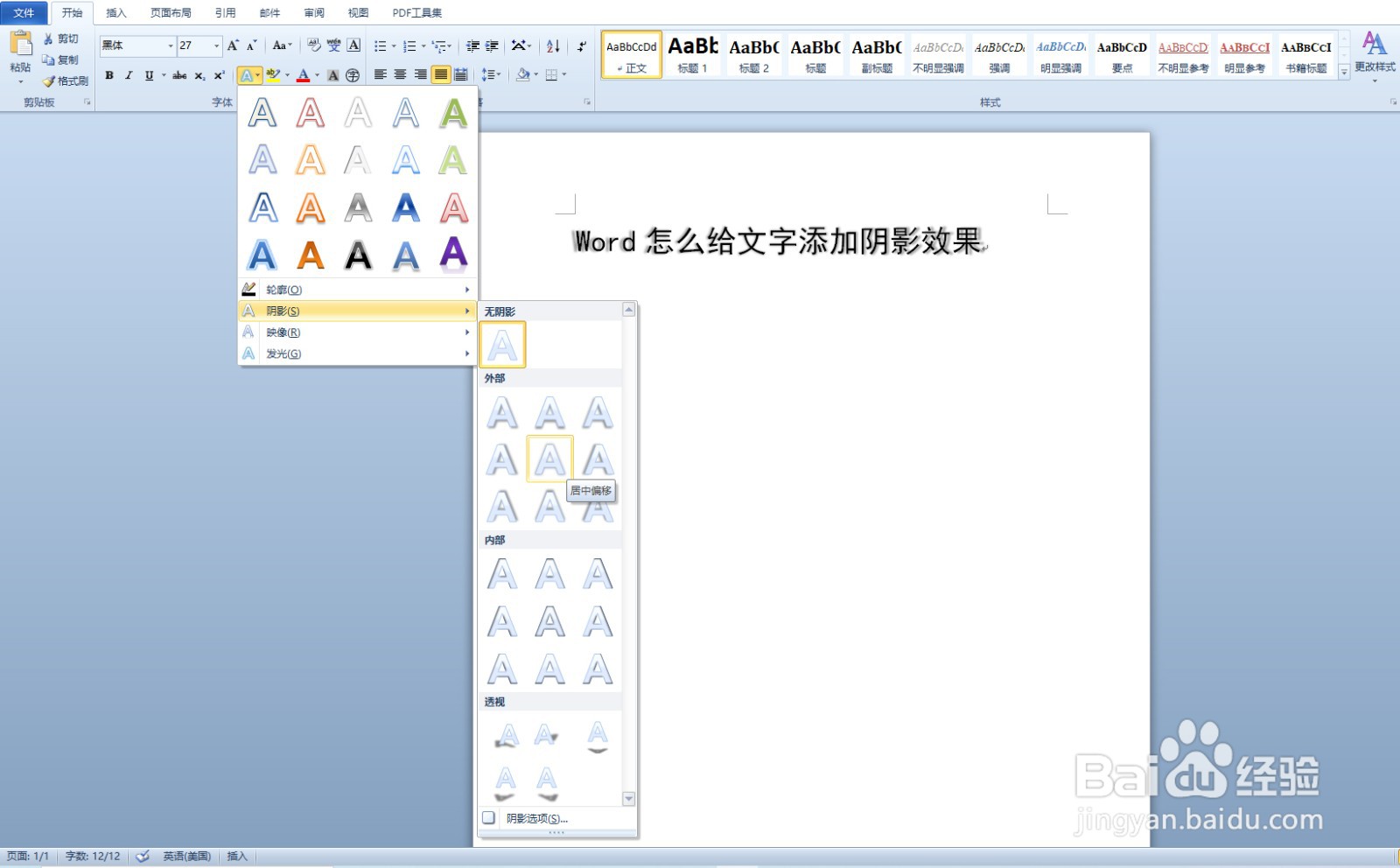Toggle Underline formatting
Screen dimensions: 1400x868
point(149,75)
